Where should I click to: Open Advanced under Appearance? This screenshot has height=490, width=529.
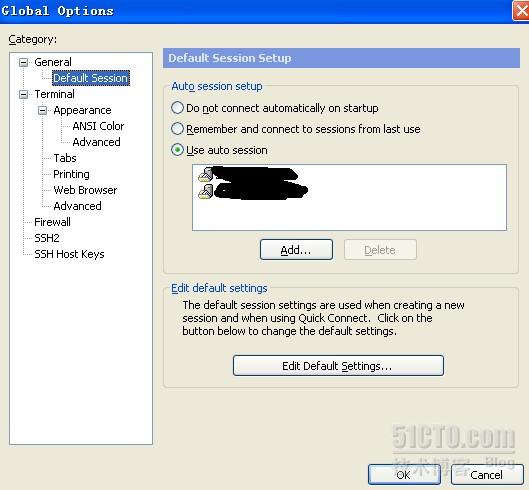(x=96, y=142)
